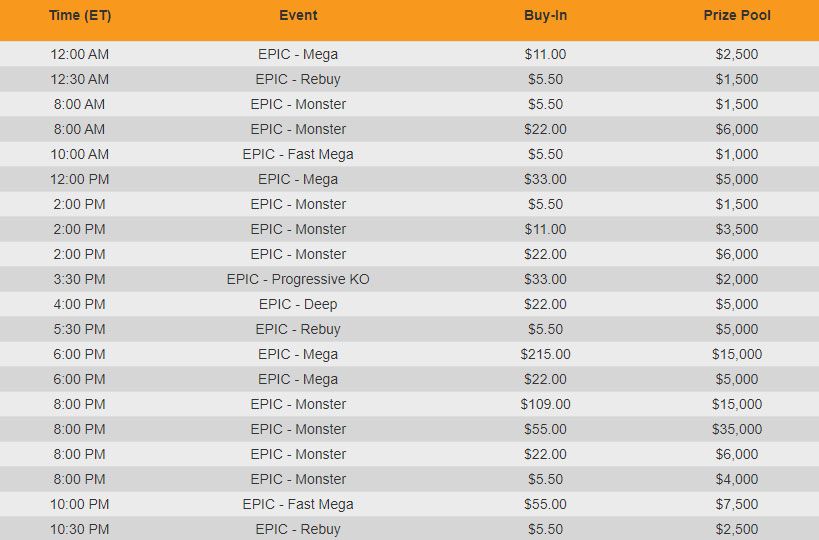This screenshot has width=819, height=540.
Task: Select the EPIC - Progressive KO event
Action: [298, 279]
